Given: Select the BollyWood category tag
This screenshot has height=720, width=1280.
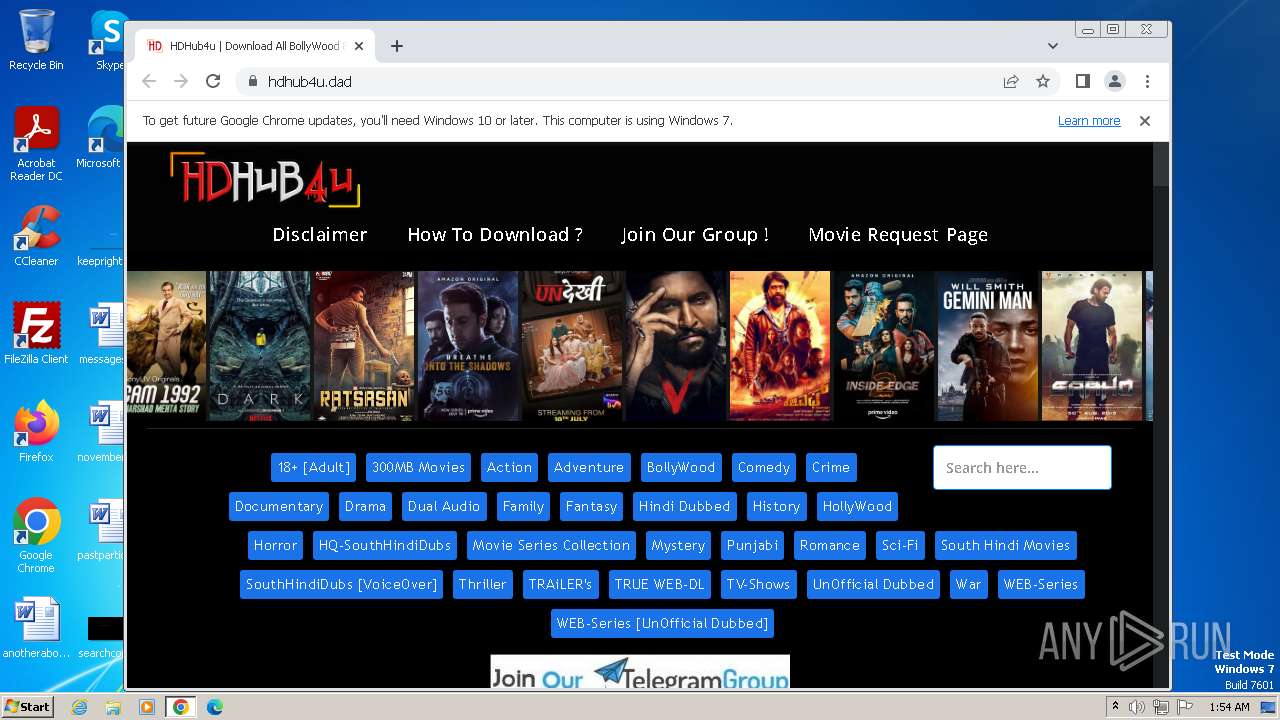Looking at the screenshot, I should [681, 467].
